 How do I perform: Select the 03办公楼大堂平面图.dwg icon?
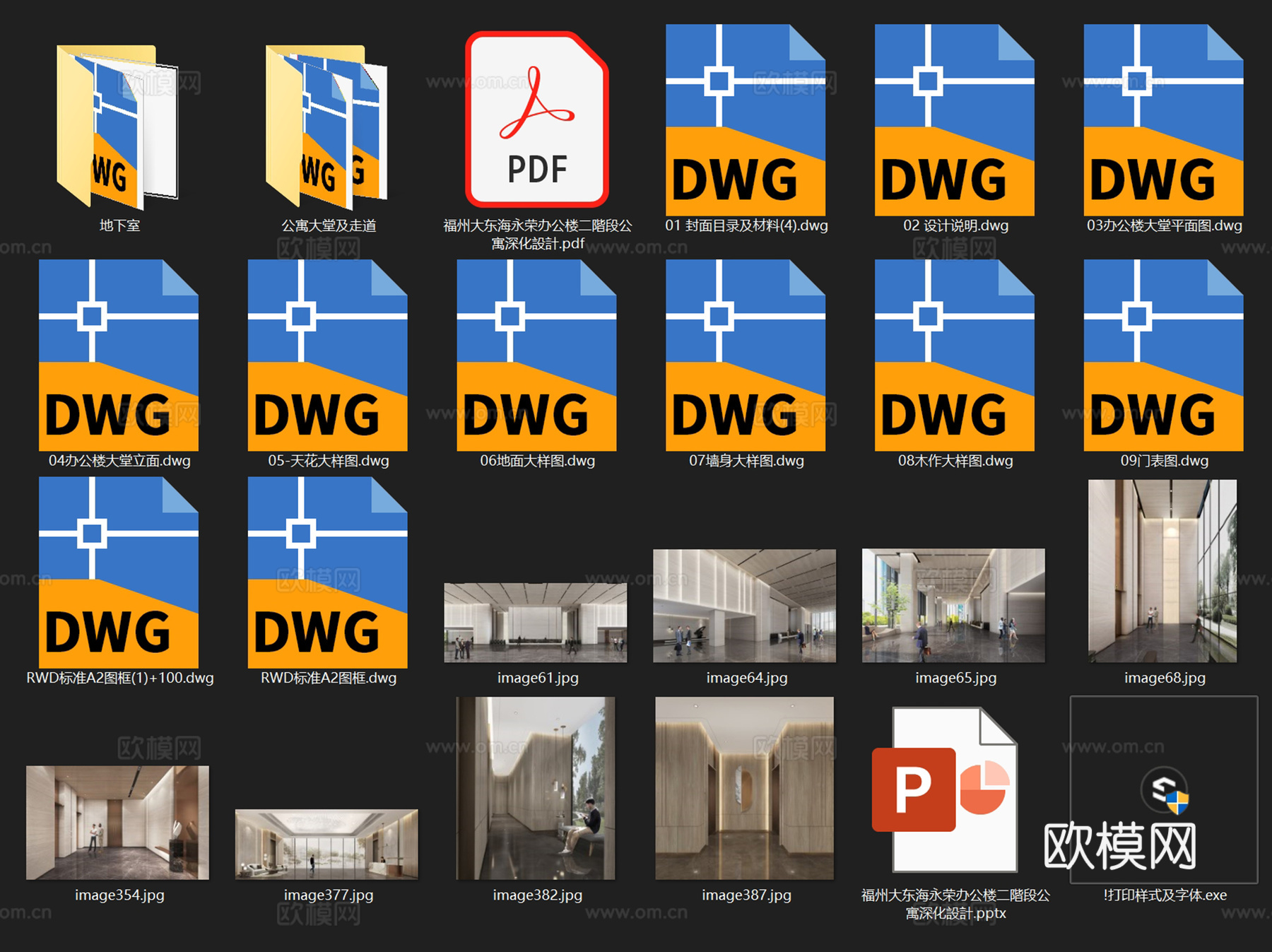click(x=1164, y=120)
